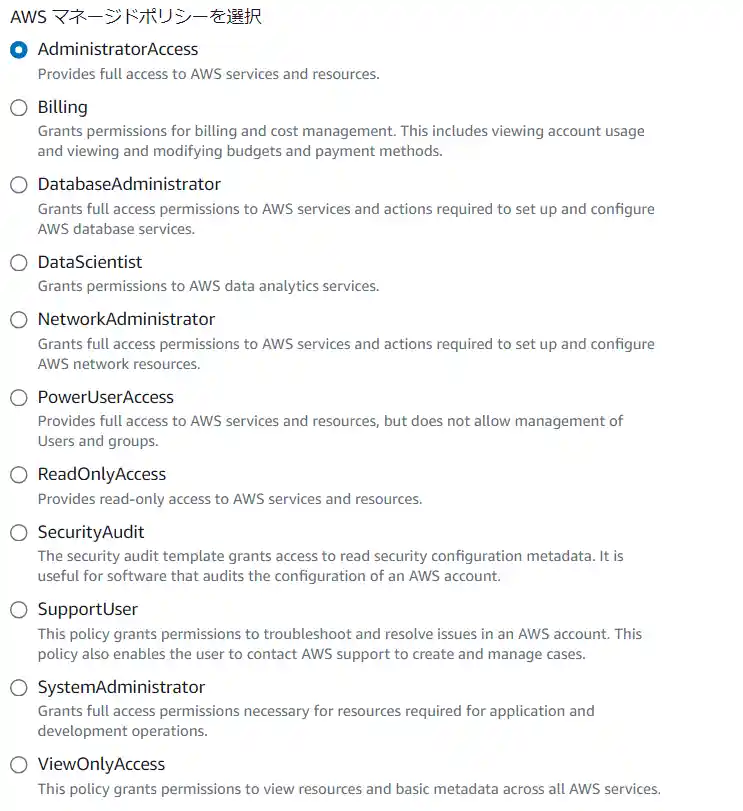Select the SupportUser radio button

[x=19, y=610]
